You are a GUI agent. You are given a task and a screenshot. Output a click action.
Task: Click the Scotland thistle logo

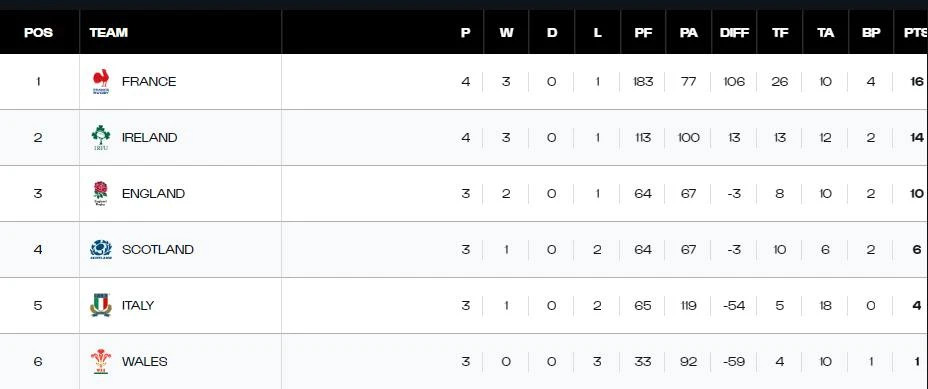[x=101, y=249]
